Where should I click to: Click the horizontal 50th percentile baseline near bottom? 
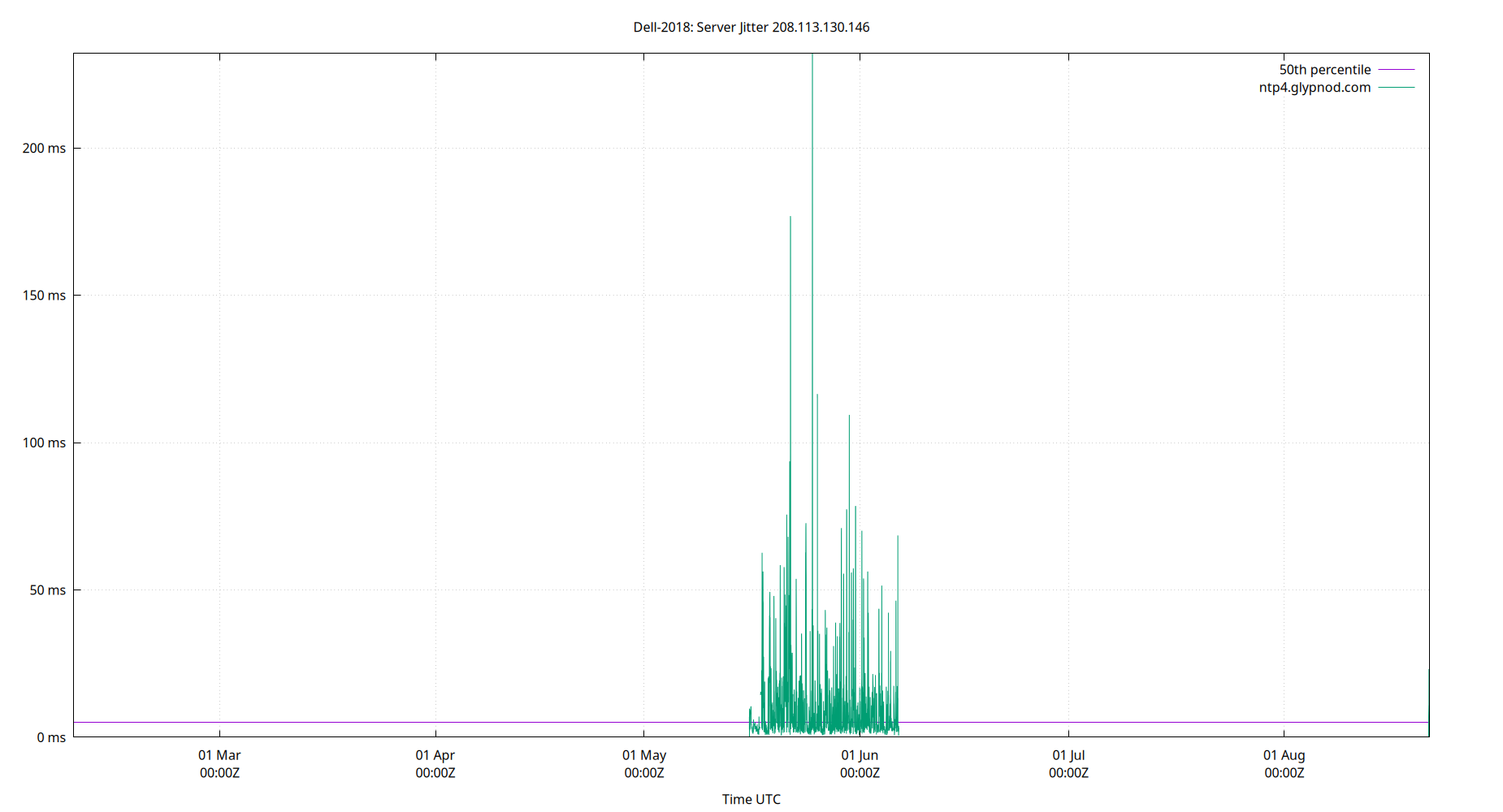406,721
